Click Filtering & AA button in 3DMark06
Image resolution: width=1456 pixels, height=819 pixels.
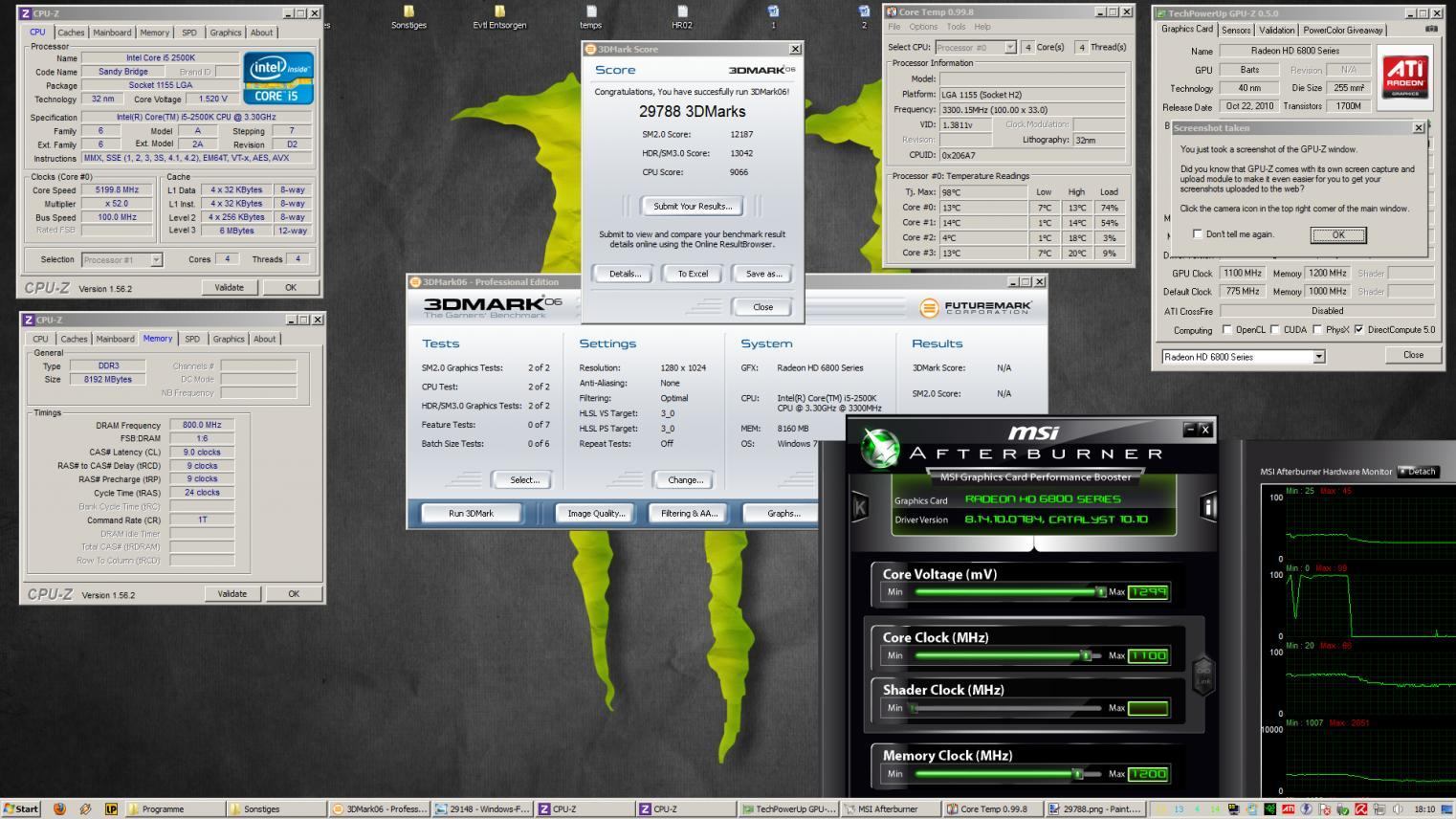click(x=689, y=514)
